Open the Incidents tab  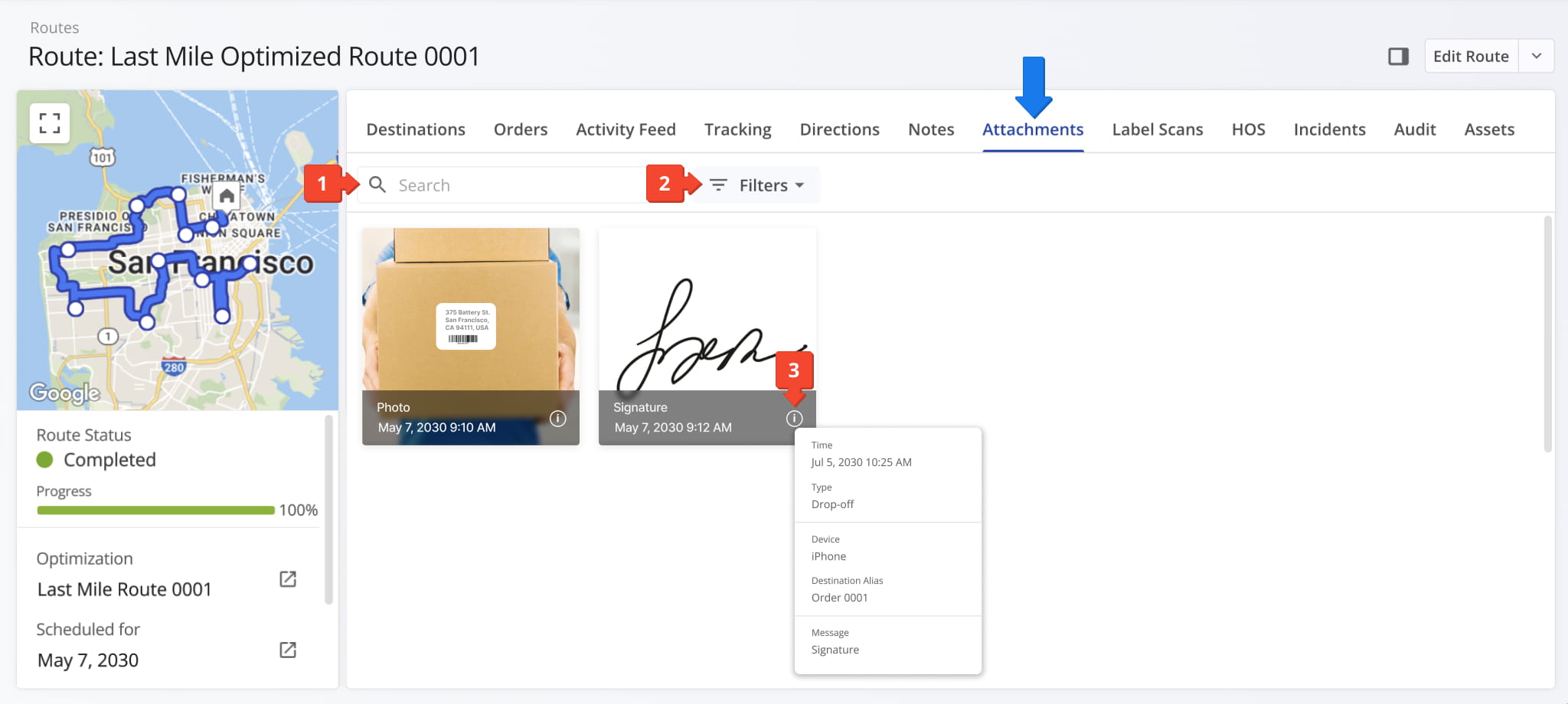tap(1329, 129)
